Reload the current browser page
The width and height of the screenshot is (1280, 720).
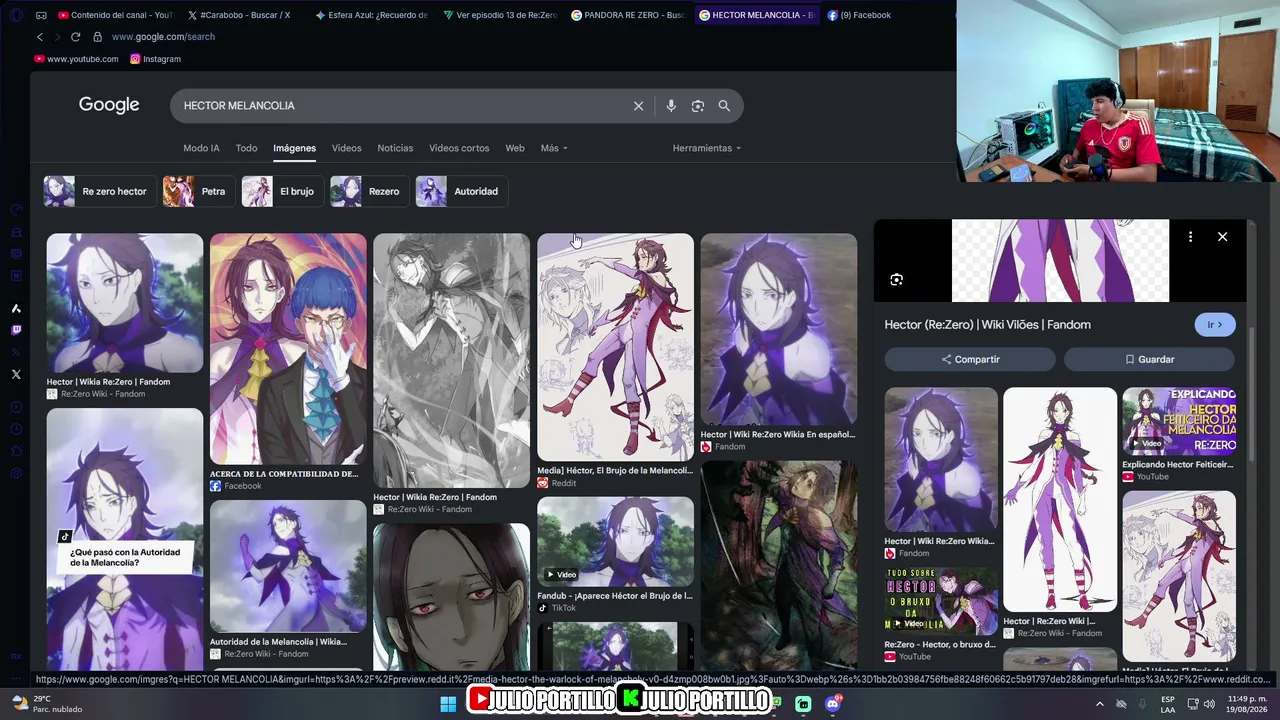pyautogui.click(x=75, y=37)
